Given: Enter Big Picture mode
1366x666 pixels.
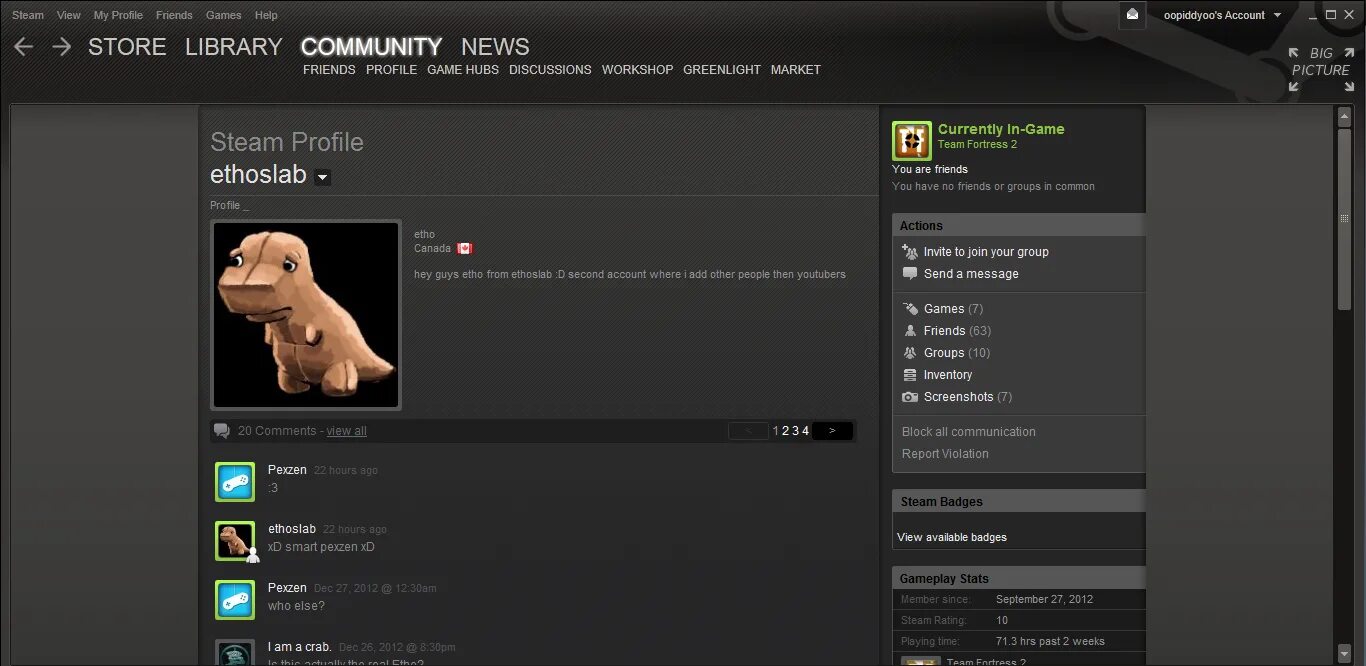Looking at the screenshot, I should point(1320,69).
